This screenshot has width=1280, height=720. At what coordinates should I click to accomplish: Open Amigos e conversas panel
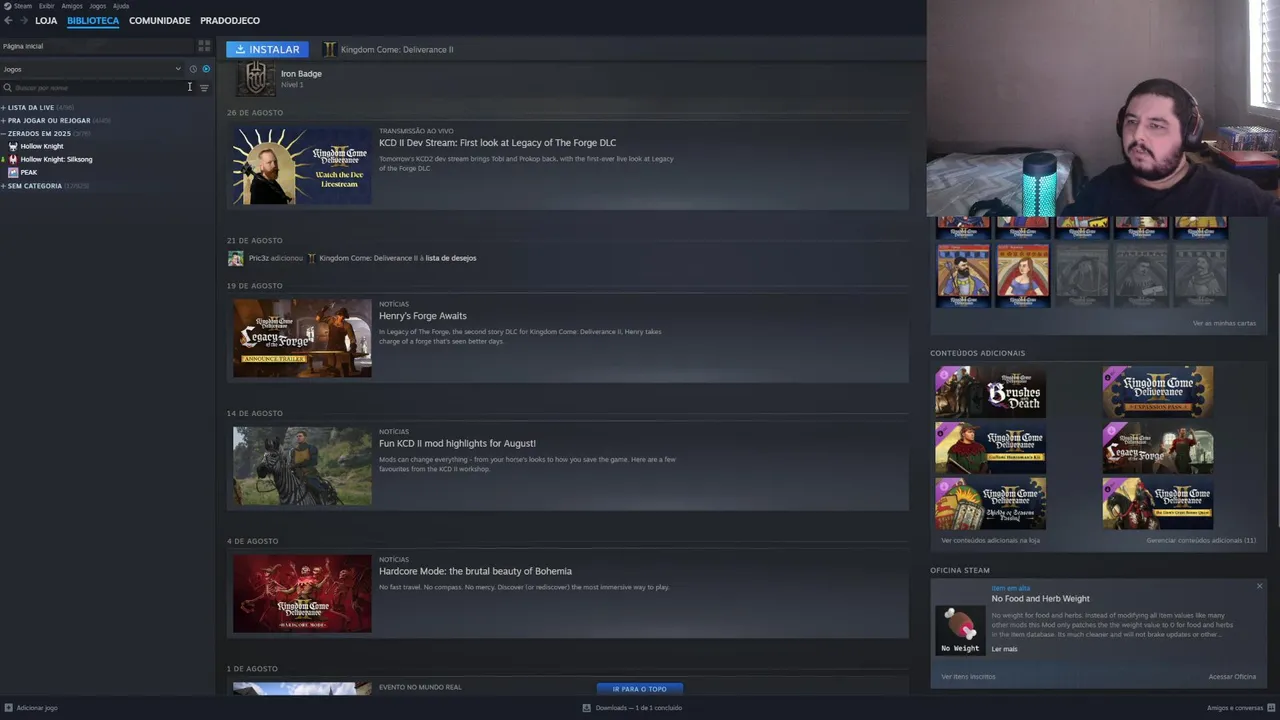point(1241,708)
